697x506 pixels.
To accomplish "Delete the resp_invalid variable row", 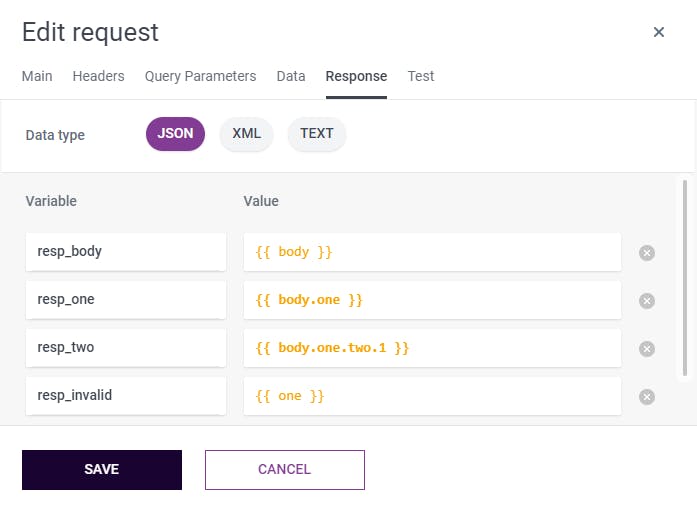I will tap(647, 396).
